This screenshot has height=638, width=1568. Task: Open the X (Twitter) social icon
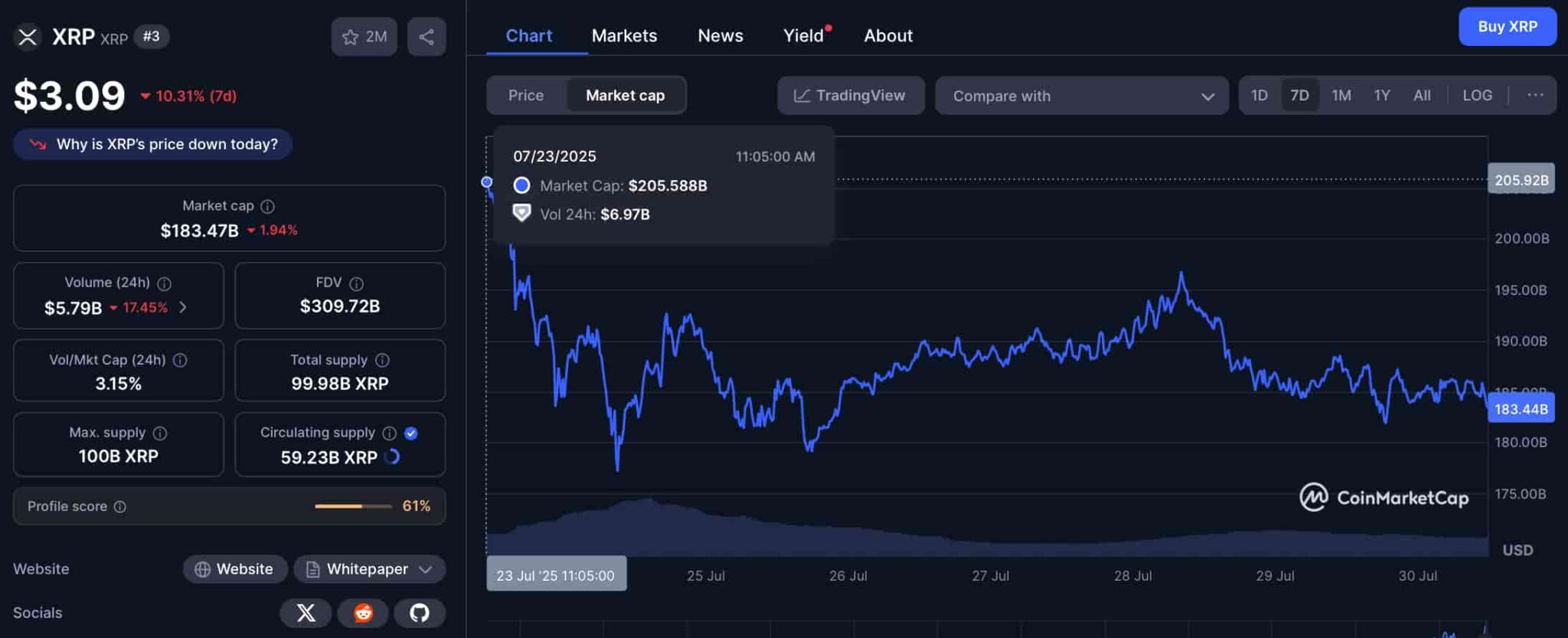click(x=305, y=613)
